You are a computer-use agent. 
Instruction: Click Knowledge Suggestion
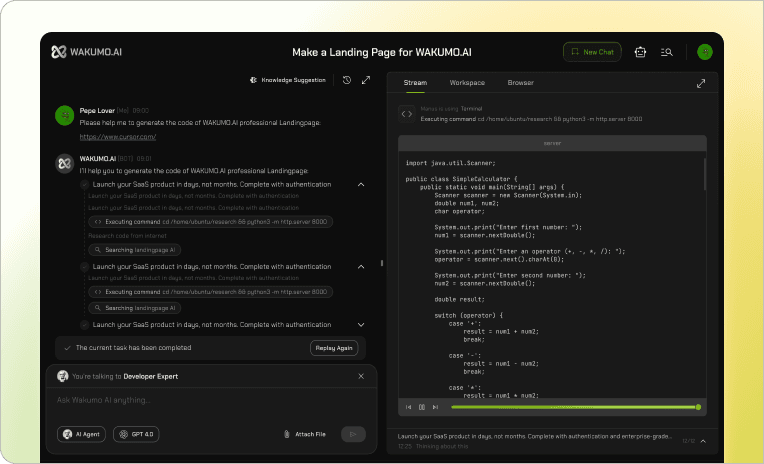[x=287, y=80]
